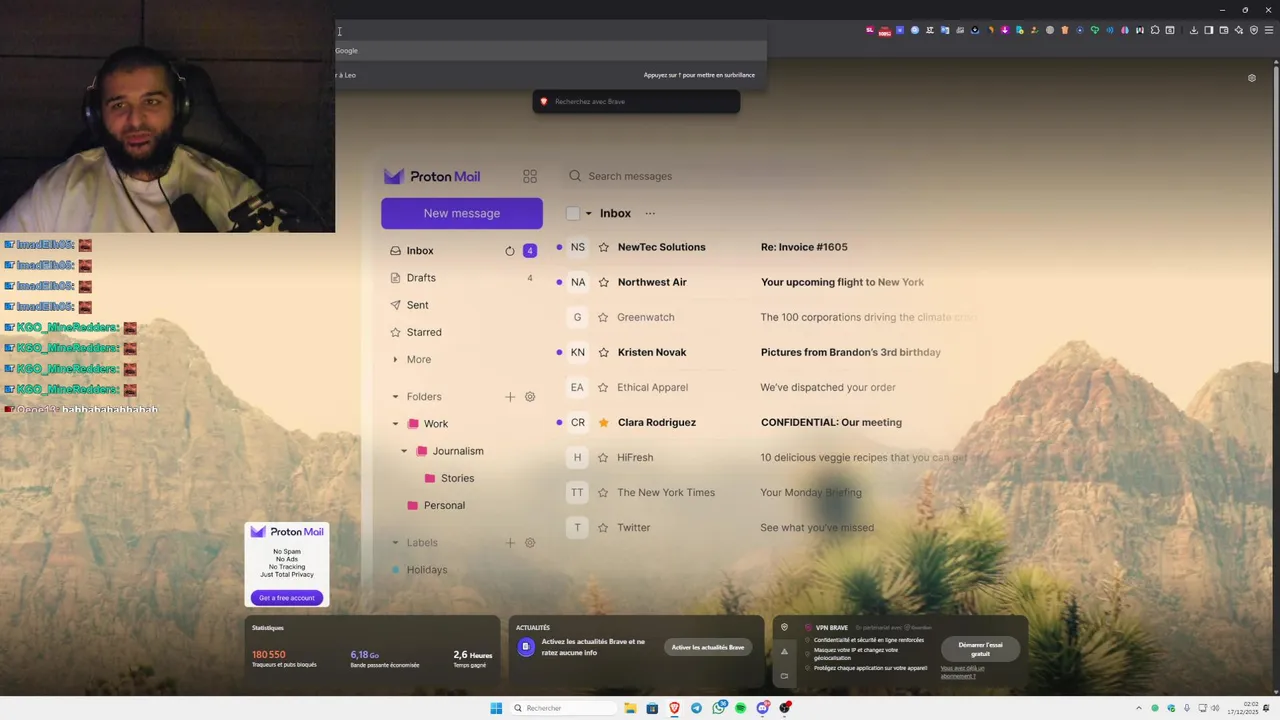Screen dimensions: 1280x720
Task: Open the Brave downloads icon in toolbar
Action: click(x=1194, y=30)
